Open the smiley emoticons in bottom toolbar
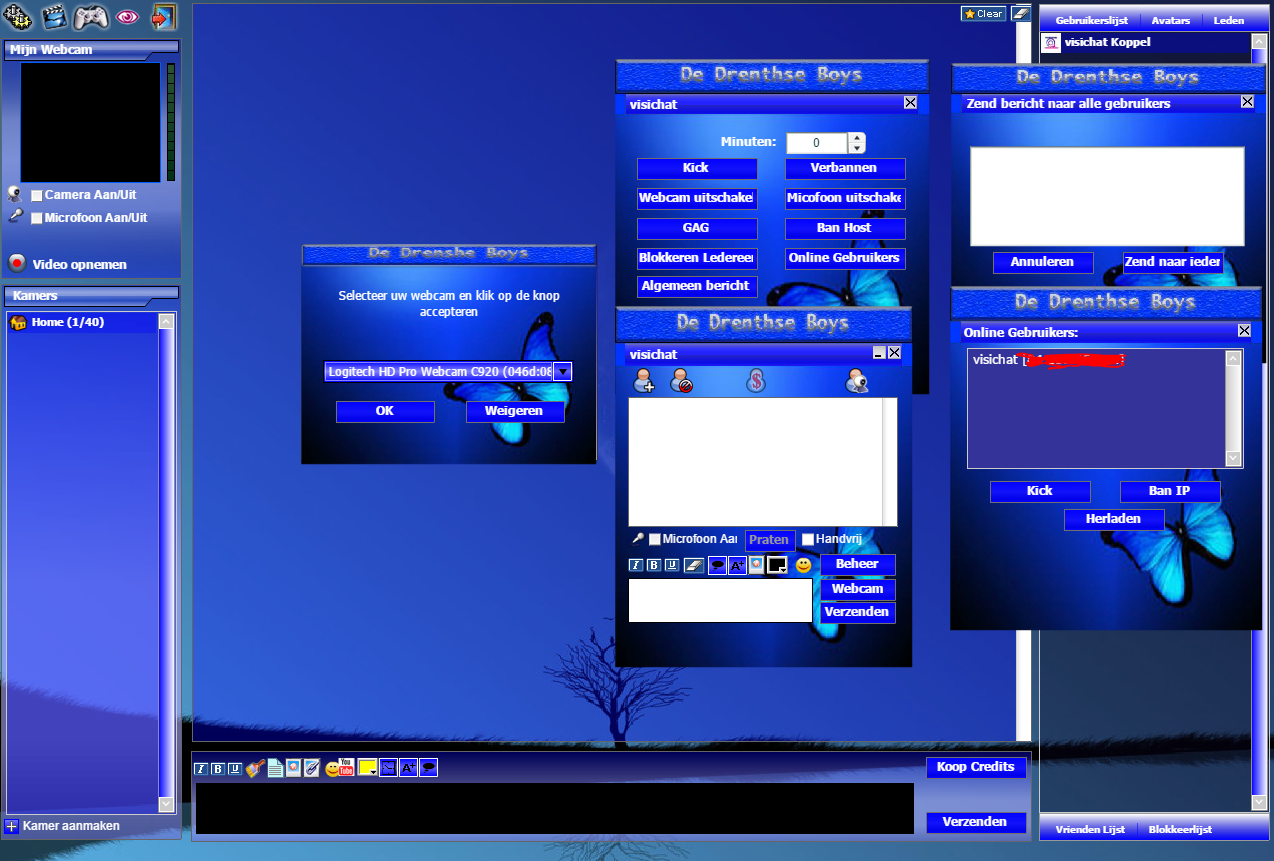1274x861 pixels. tap(331, 769)
